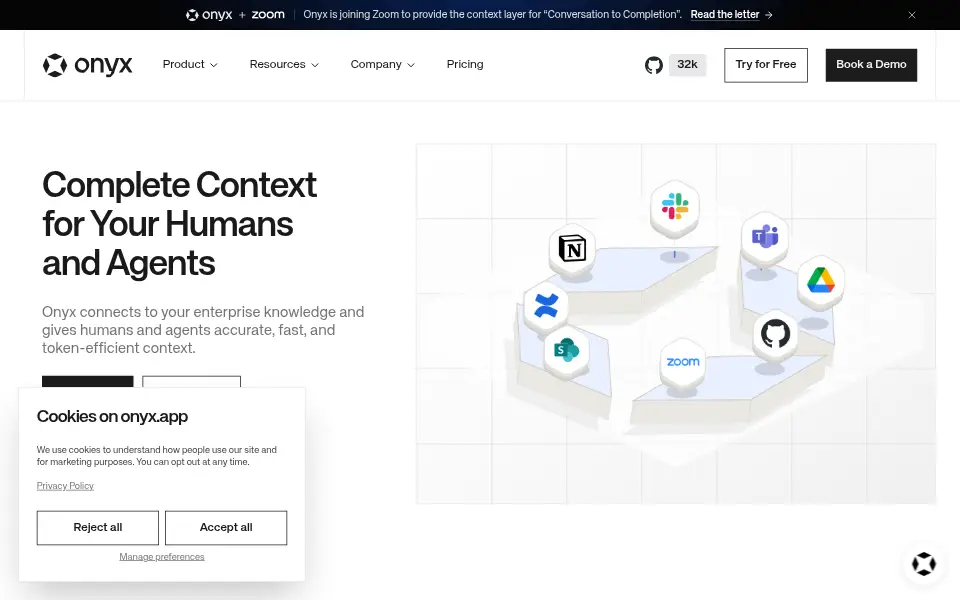Click the Onyx + Zoom banner logo
Image resolution: width=960 pixels, height=600 pixels.
coord(235,15)
